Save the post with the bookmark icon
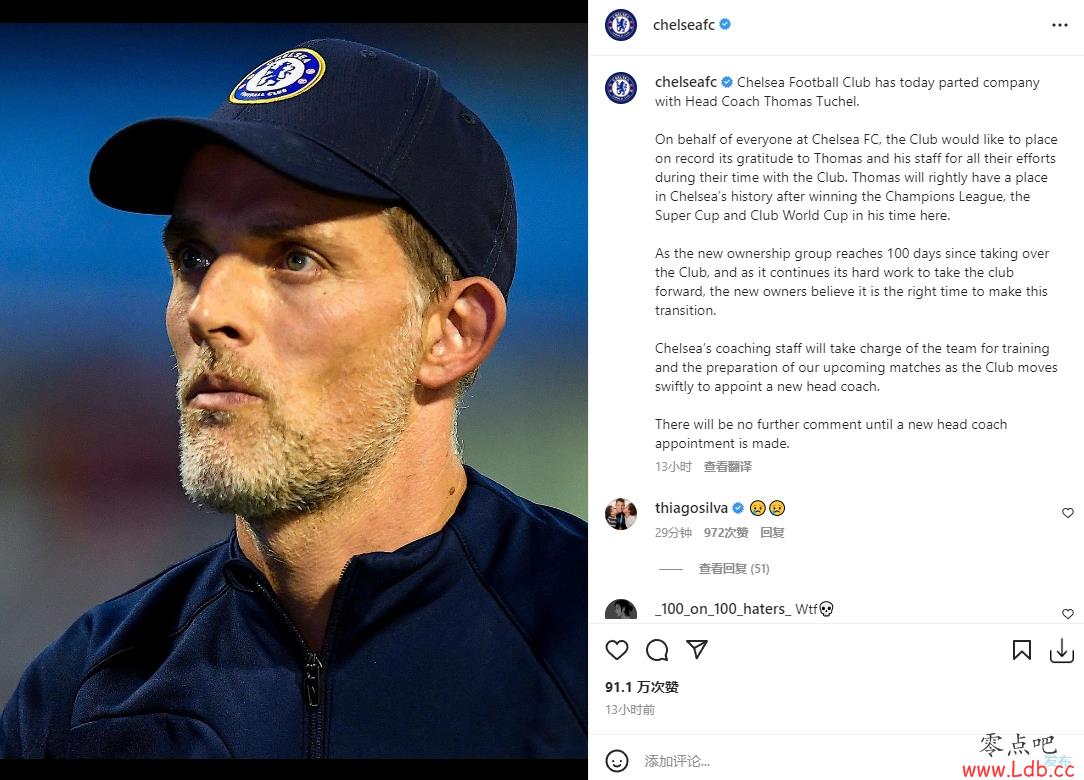Viewport: 1084px width, 780px height. coord(1022,650)
